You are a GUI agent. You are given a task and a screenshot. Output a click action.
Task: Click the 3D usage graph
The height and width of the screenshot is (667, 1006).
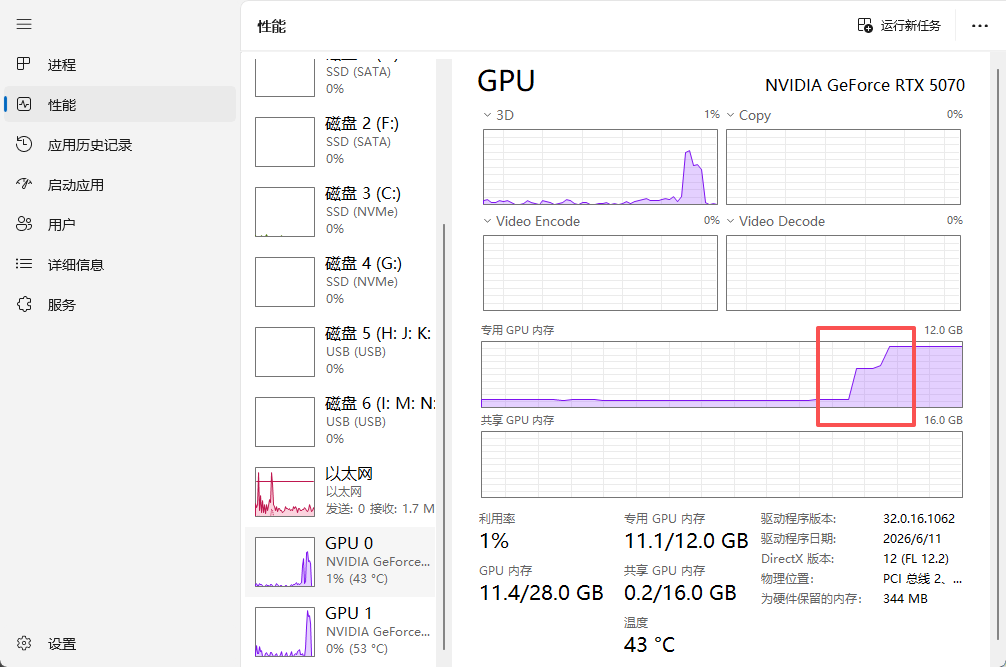600,167
